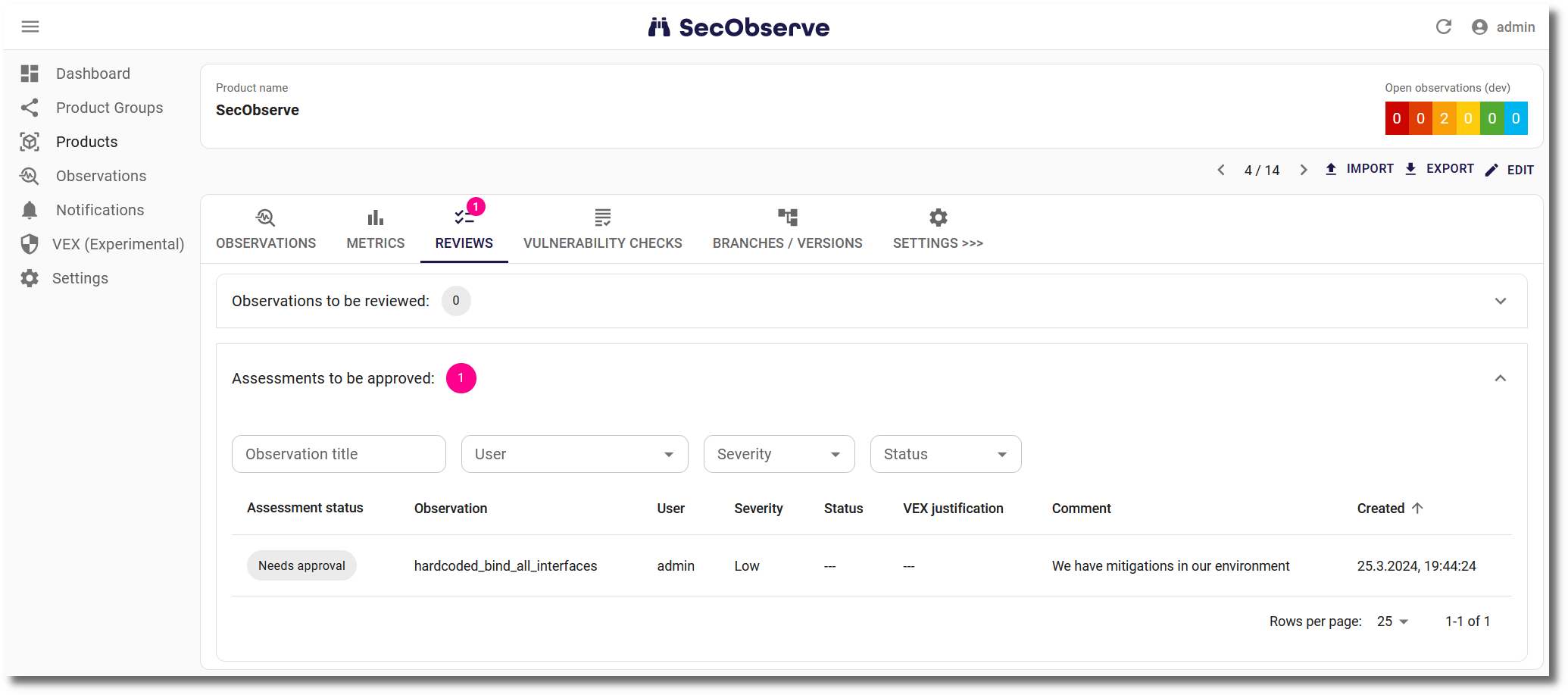Click the Observation title filter field

(x=339, y=454)
